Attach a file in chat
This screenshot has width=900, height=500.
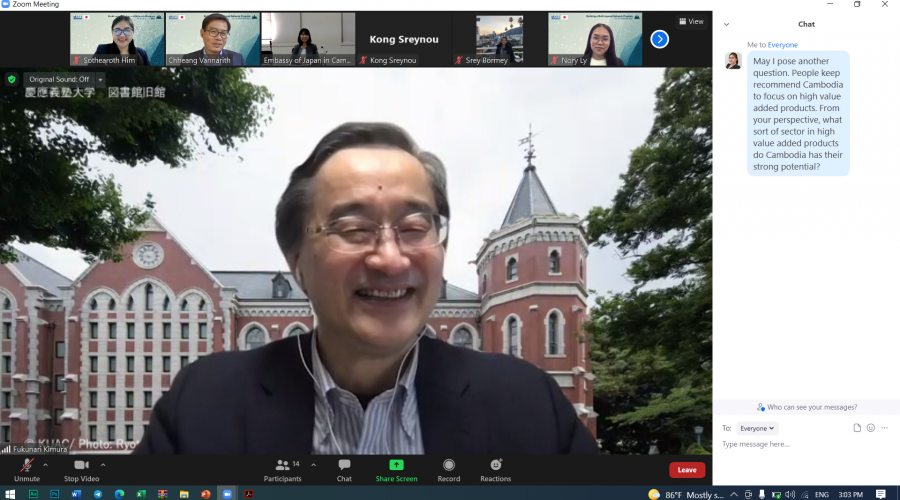(857, 428)
